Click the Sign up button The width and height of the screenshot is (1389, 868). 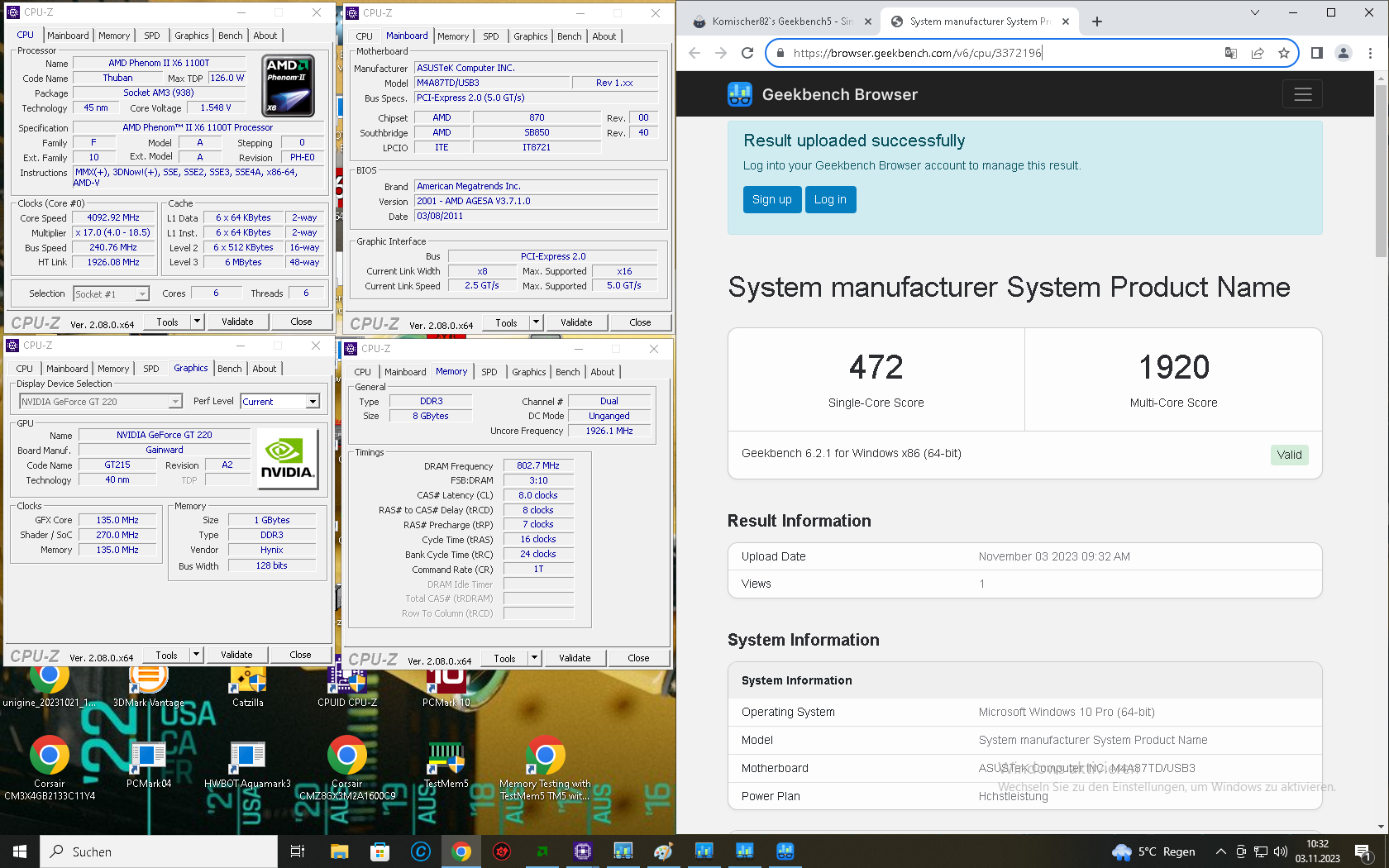point(772,199)
